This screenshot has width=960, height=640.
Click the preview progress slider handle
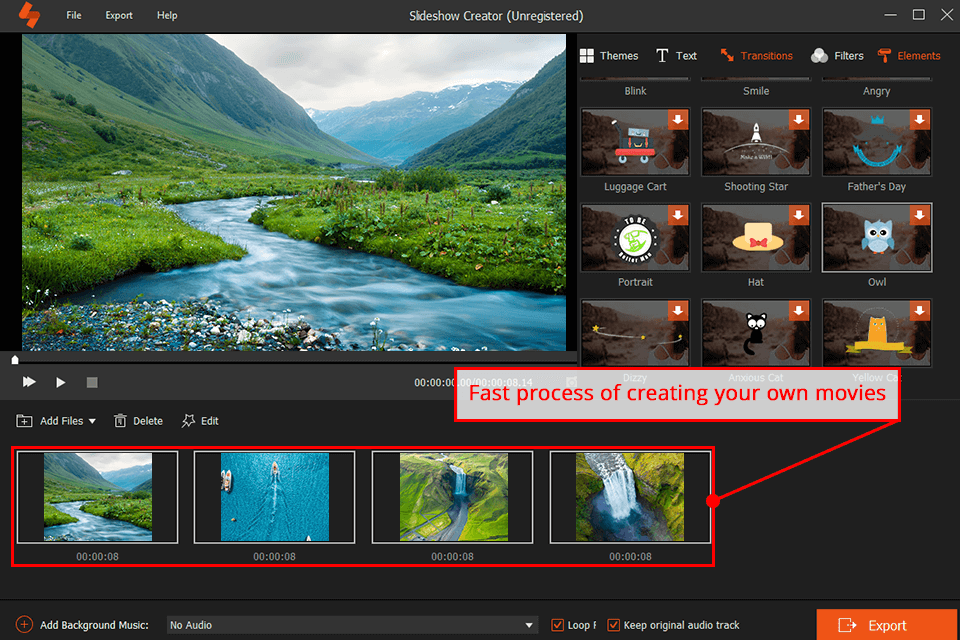[x=15, y=360]
